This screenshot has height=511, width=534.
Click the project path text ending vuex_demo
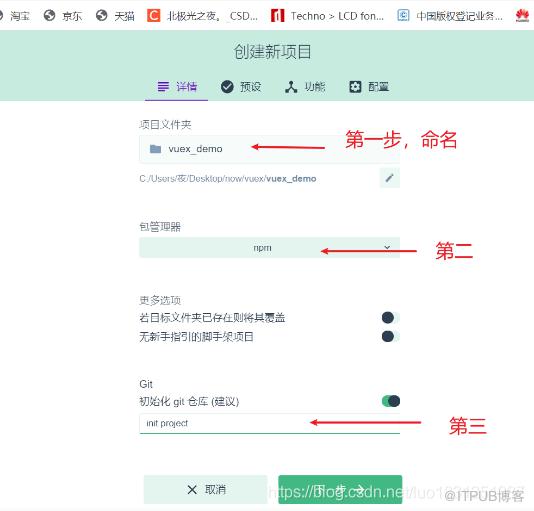(227, 179)
